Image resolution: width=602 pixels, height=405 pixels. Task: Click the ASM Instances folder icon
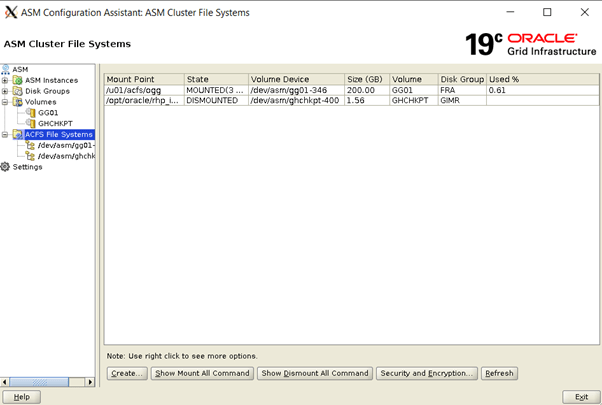pyautogui.click(x=18, y=80)
